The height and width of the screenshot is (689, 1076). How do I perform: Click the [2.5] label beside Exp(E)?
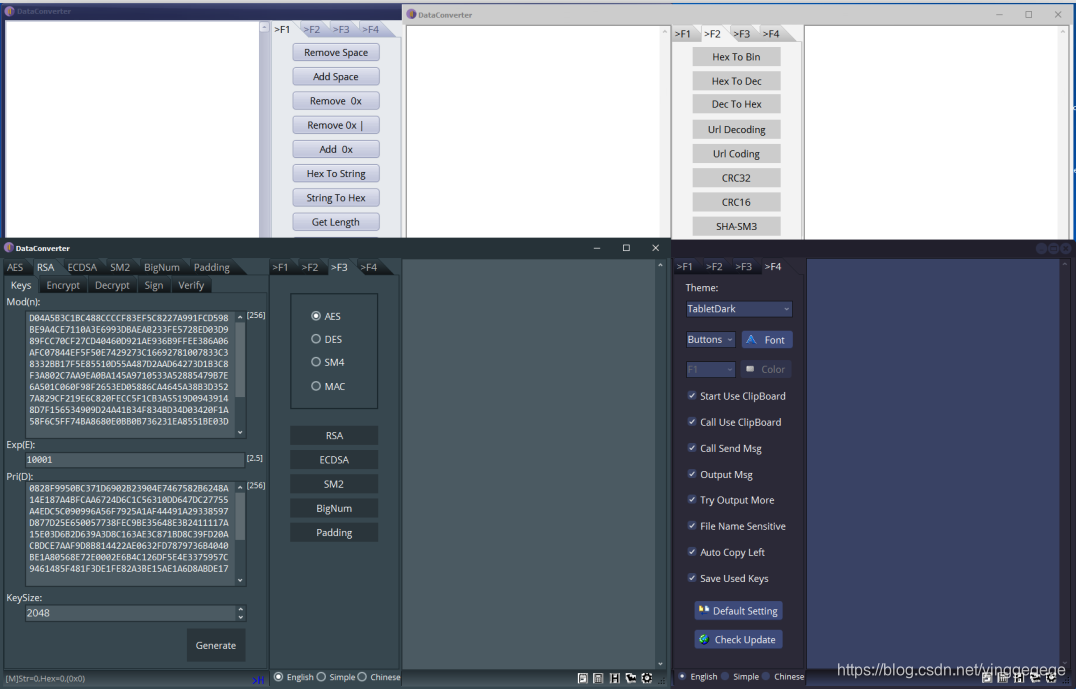255,458
